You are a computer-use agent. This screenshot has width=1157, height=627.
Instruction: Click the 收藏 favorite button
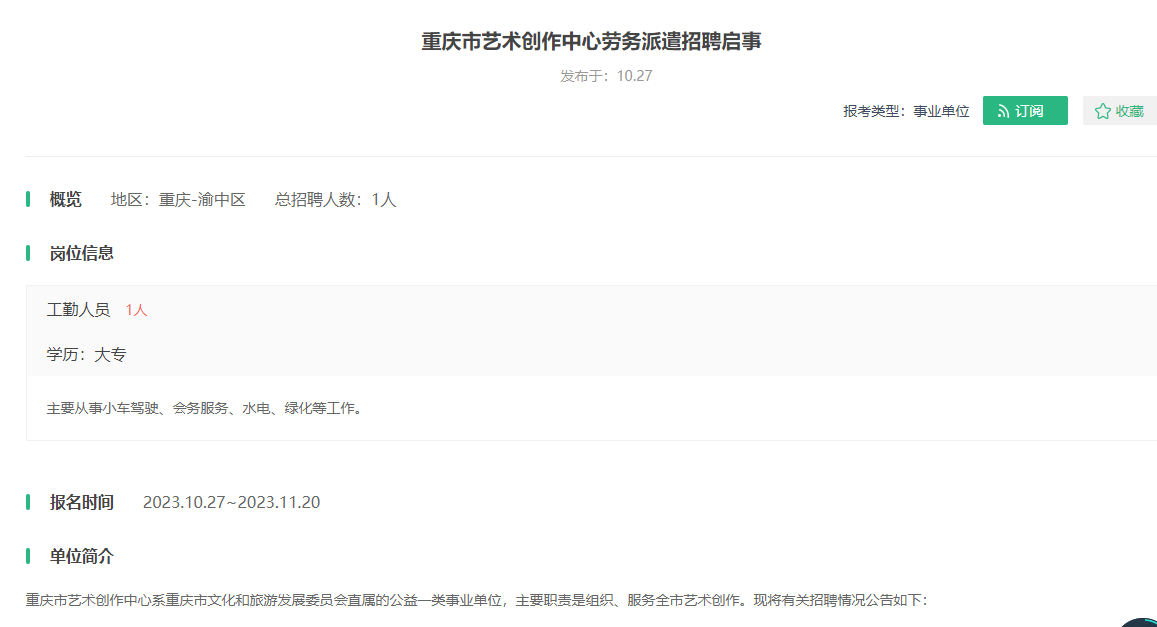[1120, 111]
